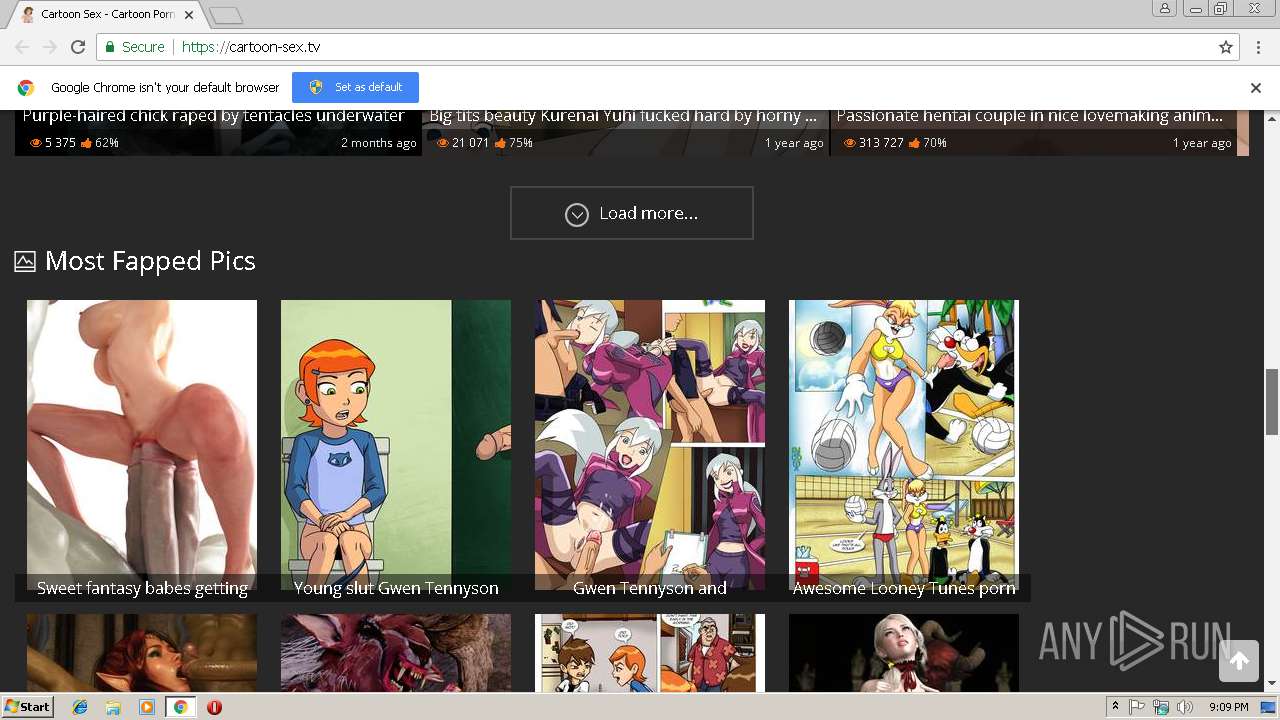Switch to the Chrome taskbar icon
The image size is (1280, 720).
[x=180, y=707]
